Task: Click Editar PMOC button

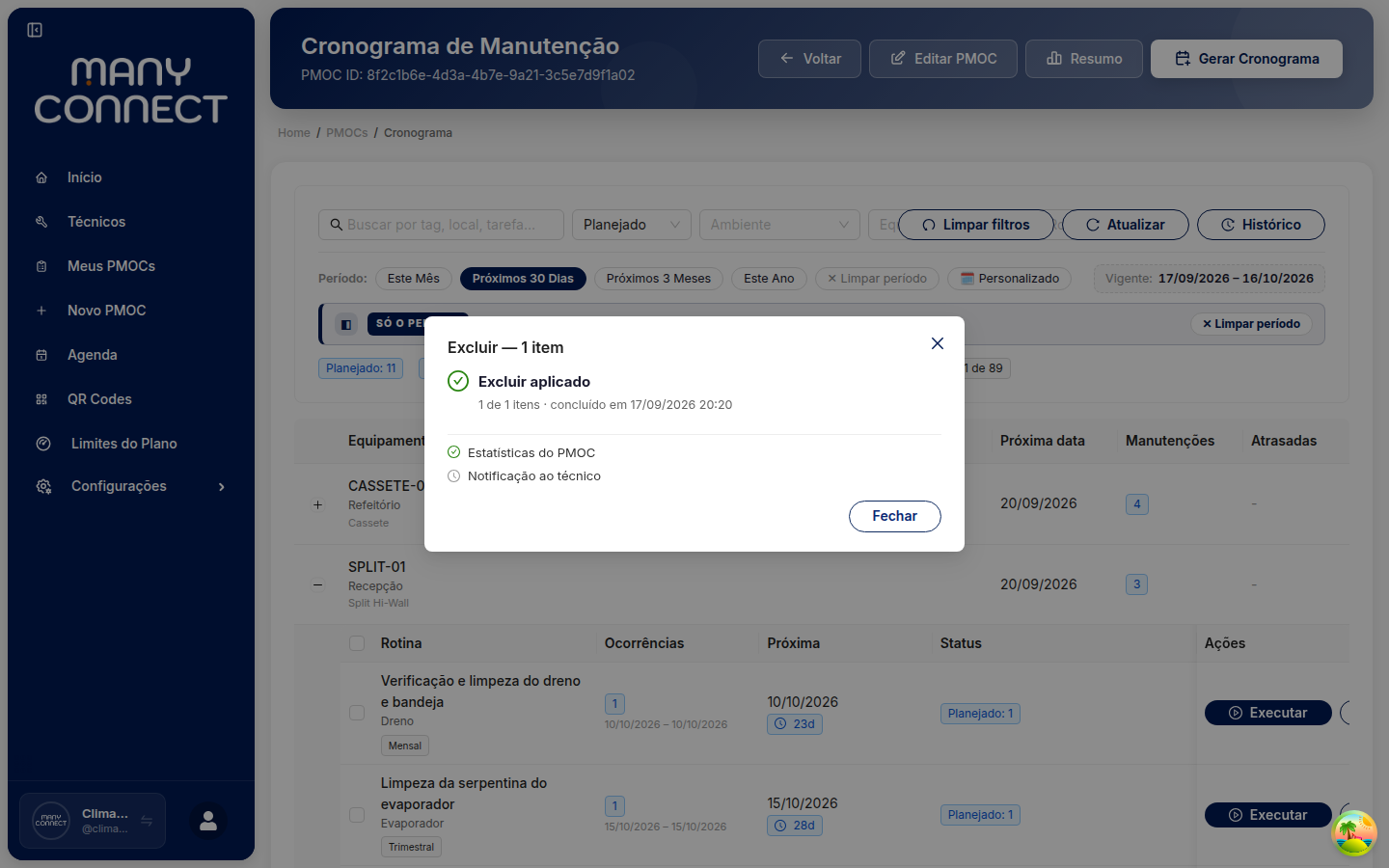Action: 943,59
